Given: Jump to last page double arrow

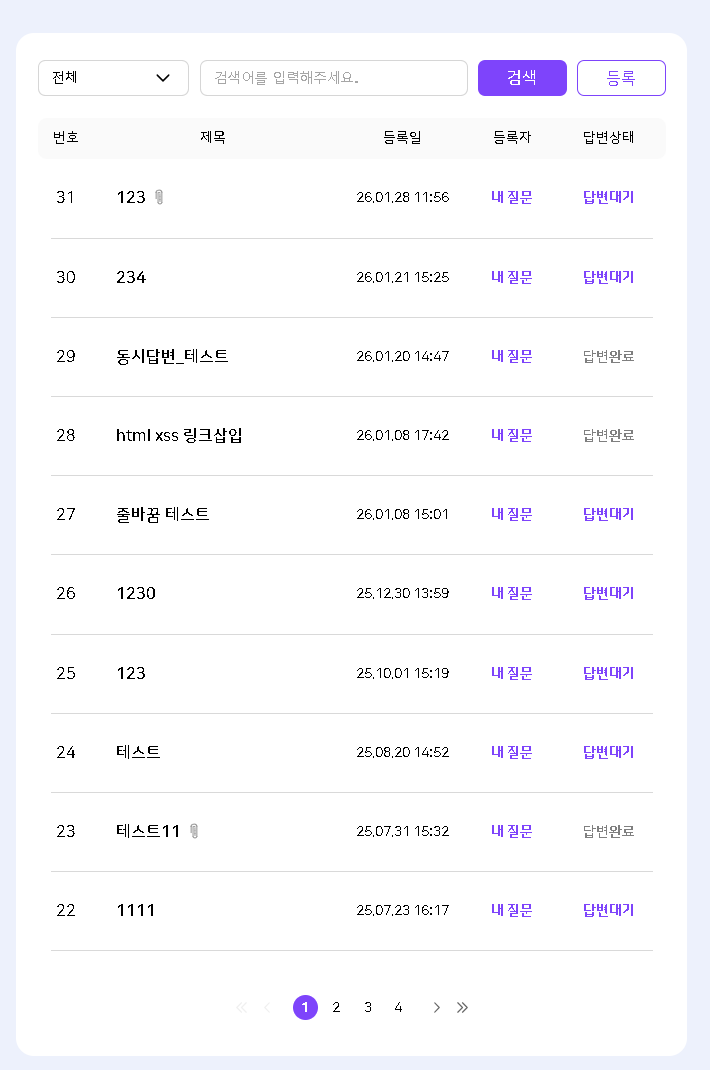Looking at the screenshot, I should point(462,1007).
